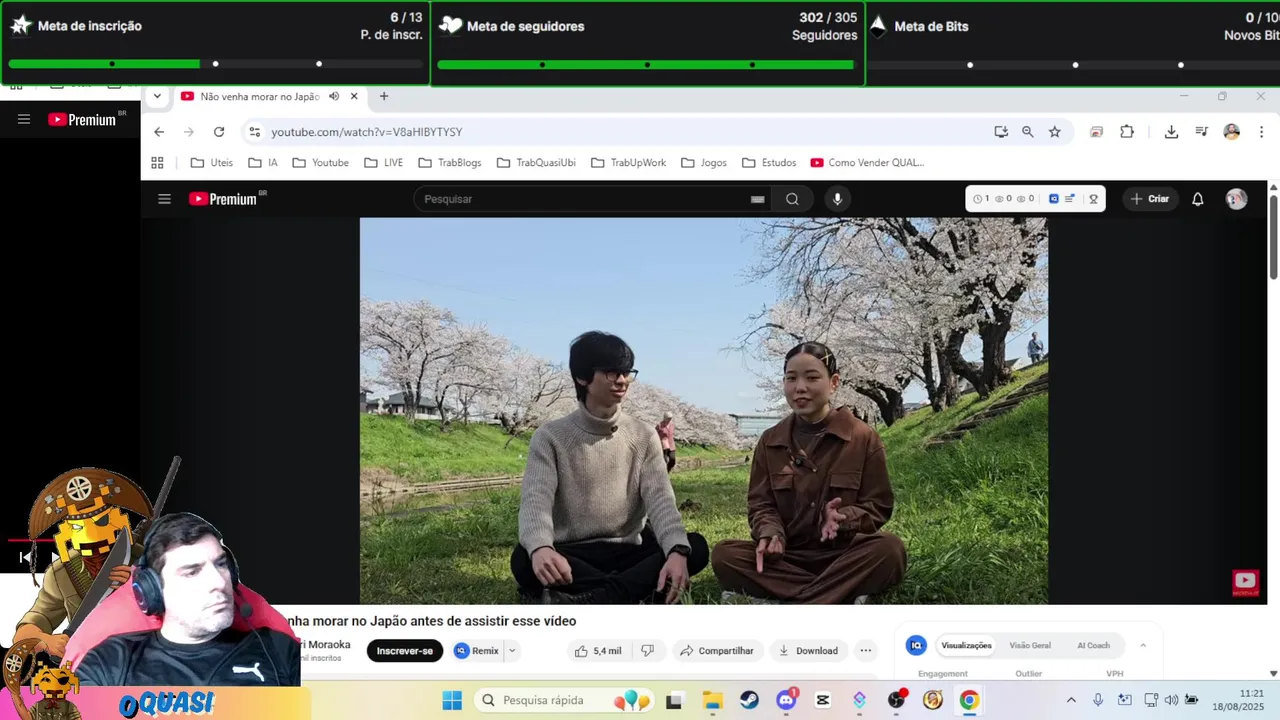The image size is (1280, 720).
Task: Click the video player frame
Action: click(704, 411)
